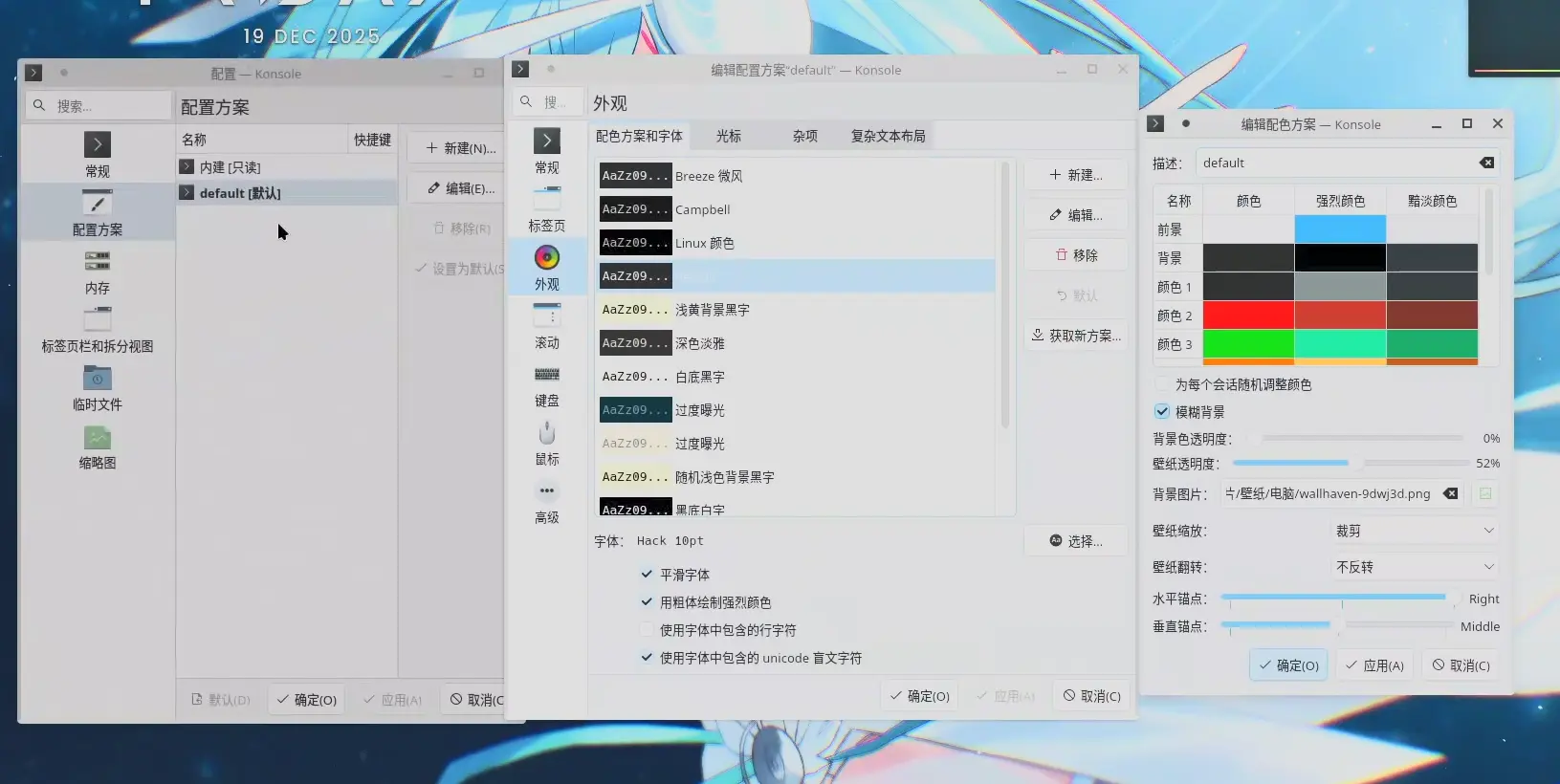Pick 颜色 1 强烈颜色 gray swatch

click(x=1340, y=286)
